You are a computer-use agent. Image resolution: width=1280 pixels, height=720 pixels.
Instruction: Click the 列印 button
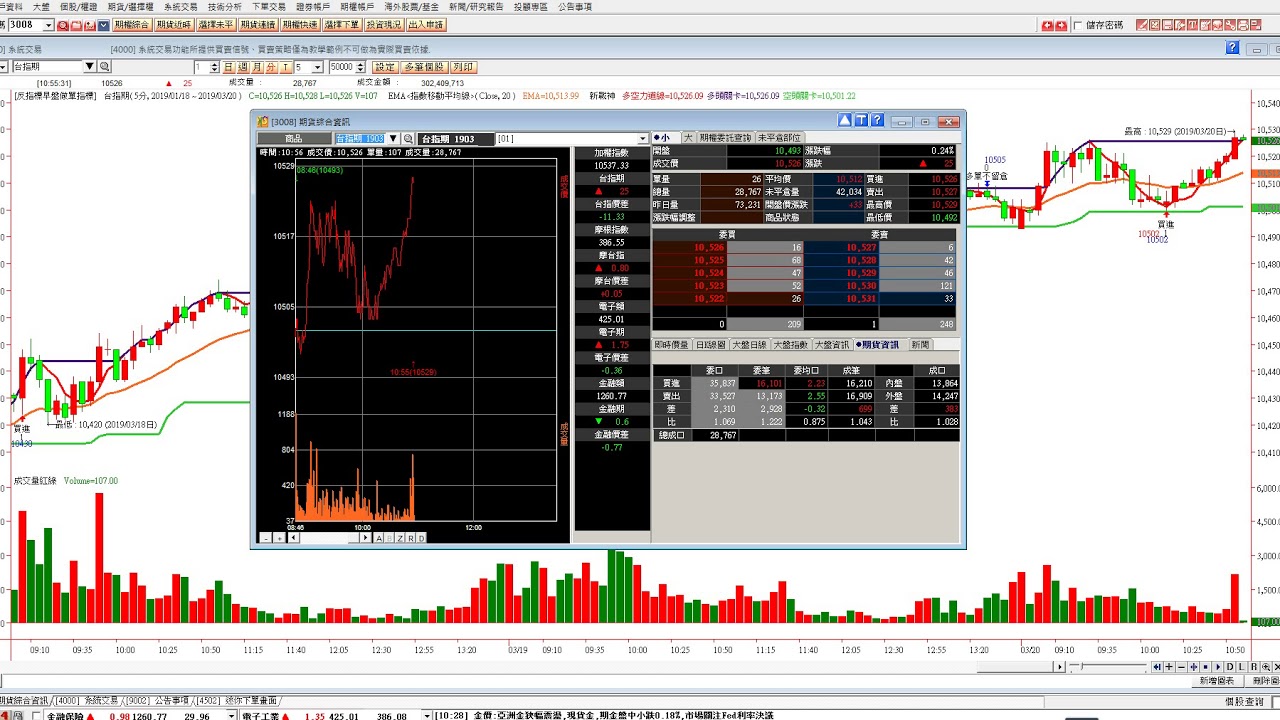(463, 67)
